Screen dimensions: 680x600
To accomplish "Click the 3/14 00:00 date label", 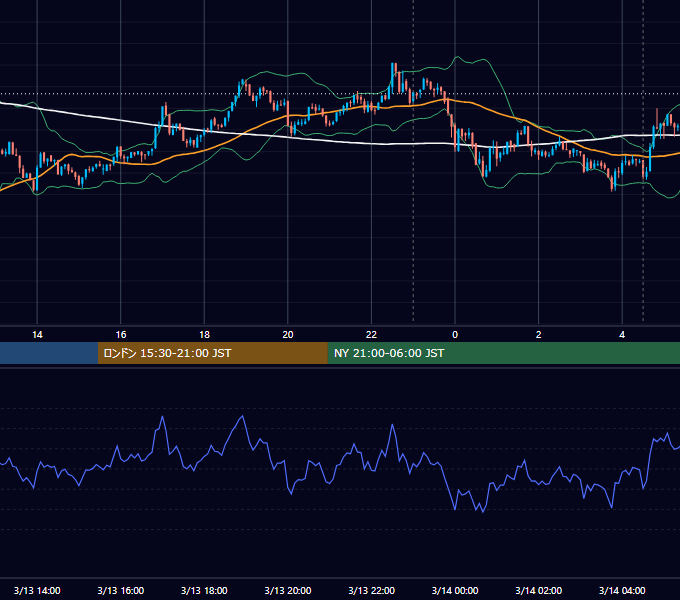I will (455, 590).
